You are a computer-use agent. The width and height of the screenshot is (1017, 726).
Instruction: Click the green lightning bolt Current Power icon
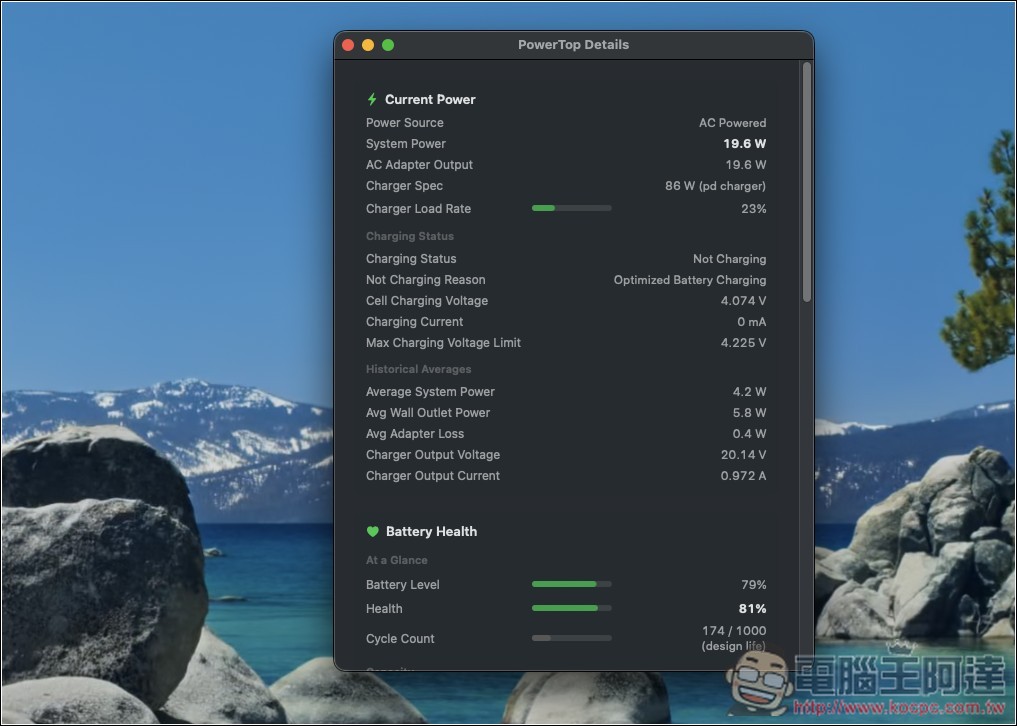[372, 99]
